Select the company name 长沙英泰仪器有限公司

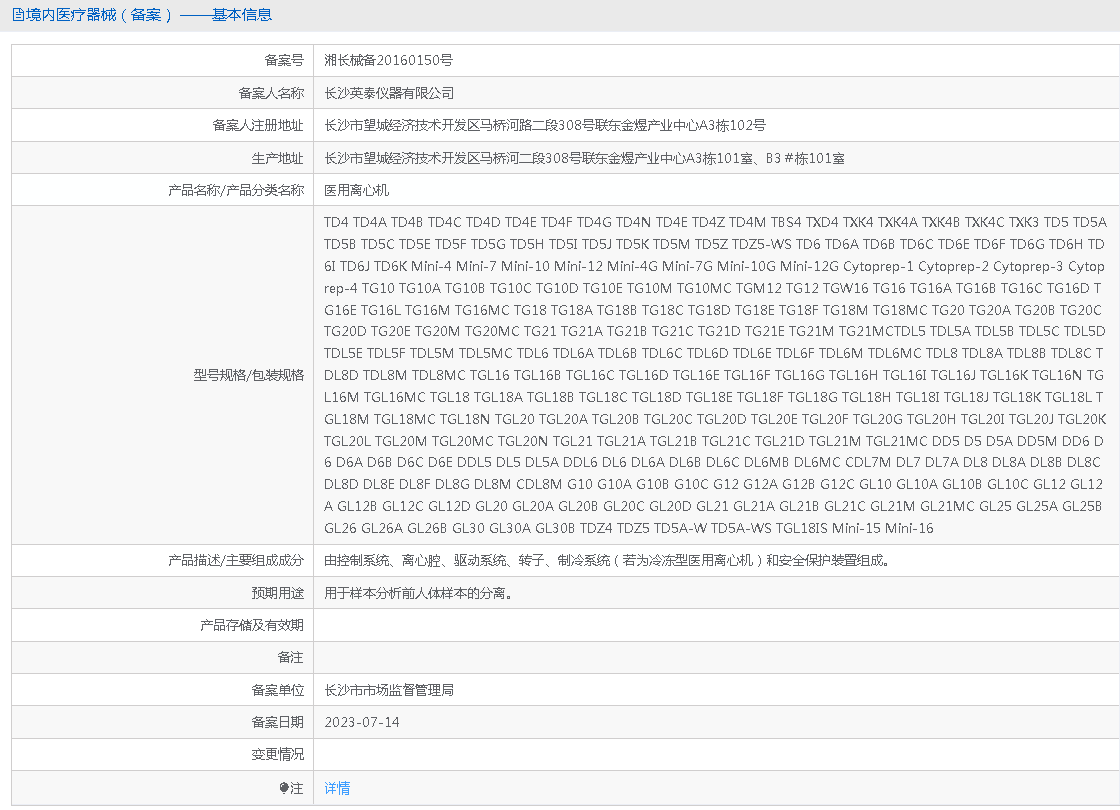389,93
